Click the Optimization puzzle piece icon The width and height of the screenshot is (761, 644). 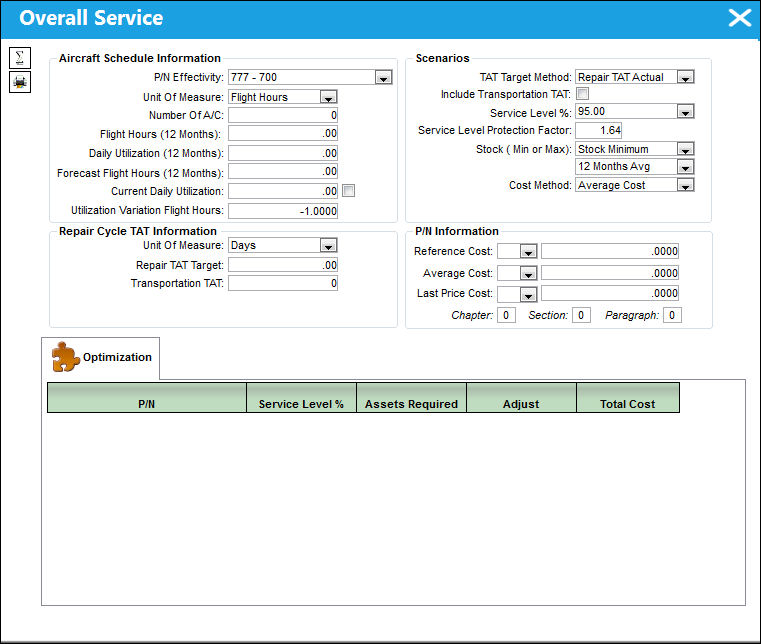[x=66, y=357]
